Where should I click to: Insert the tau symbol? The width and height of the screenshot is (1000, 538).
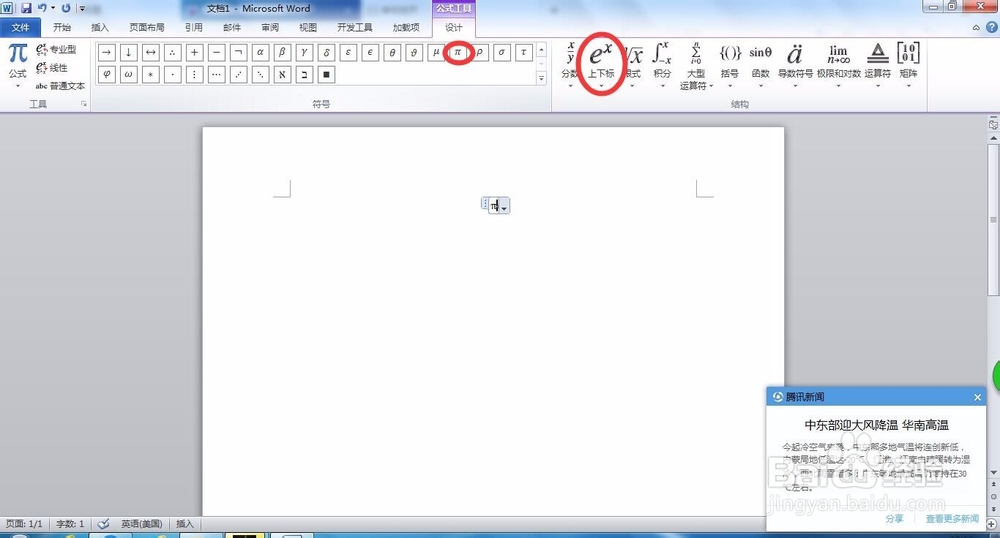point(524,53)
